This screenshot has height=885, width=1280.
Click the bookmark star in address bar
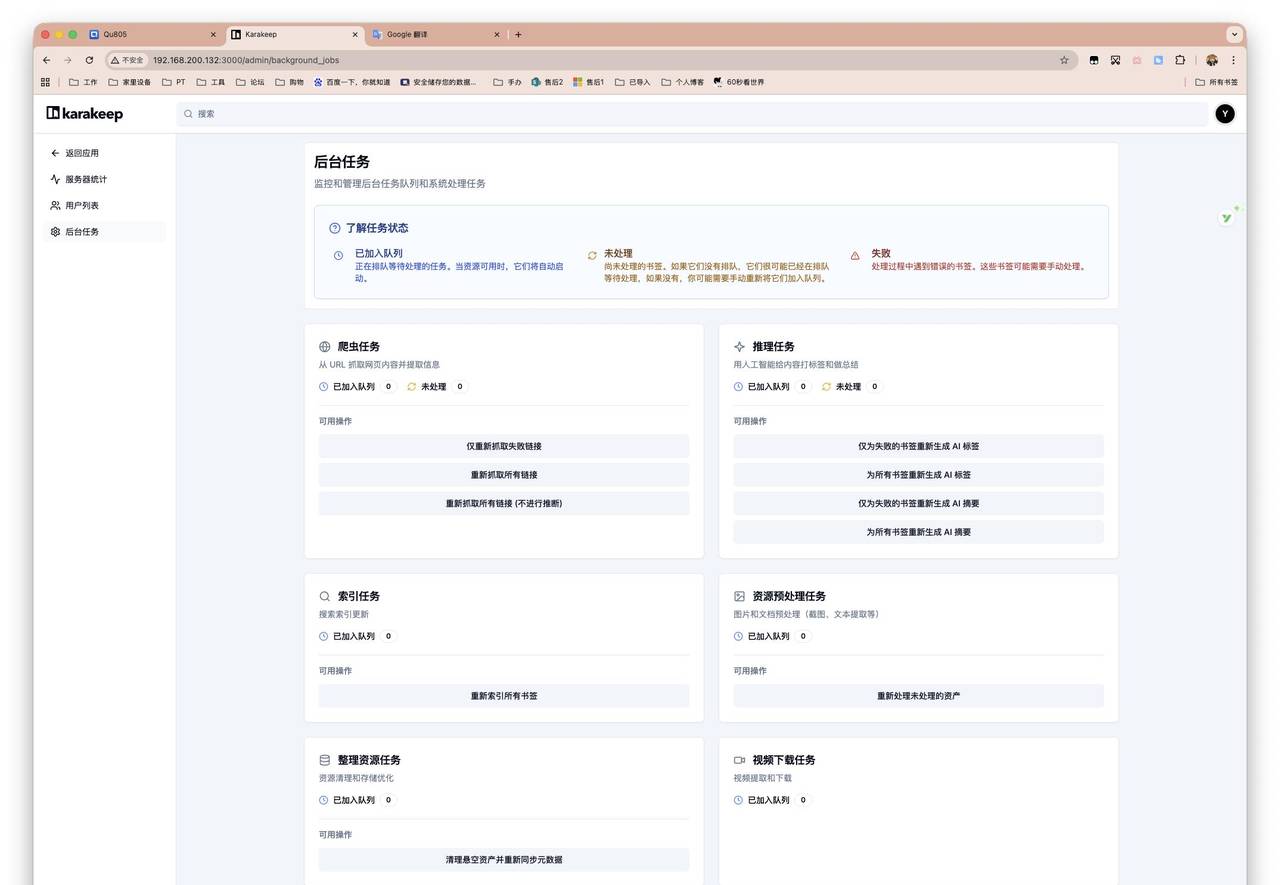coord(1064,60)
